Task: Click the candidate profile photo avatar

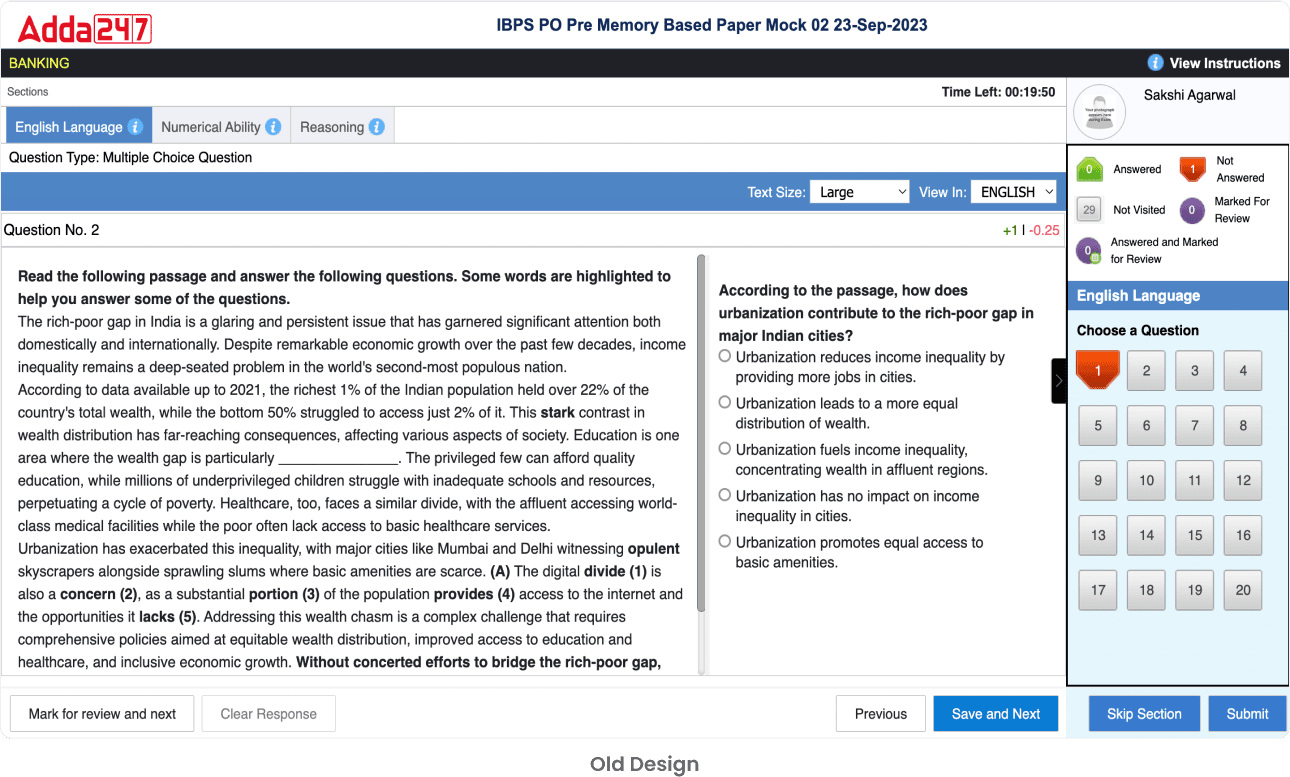Action: pos(1099,112)
